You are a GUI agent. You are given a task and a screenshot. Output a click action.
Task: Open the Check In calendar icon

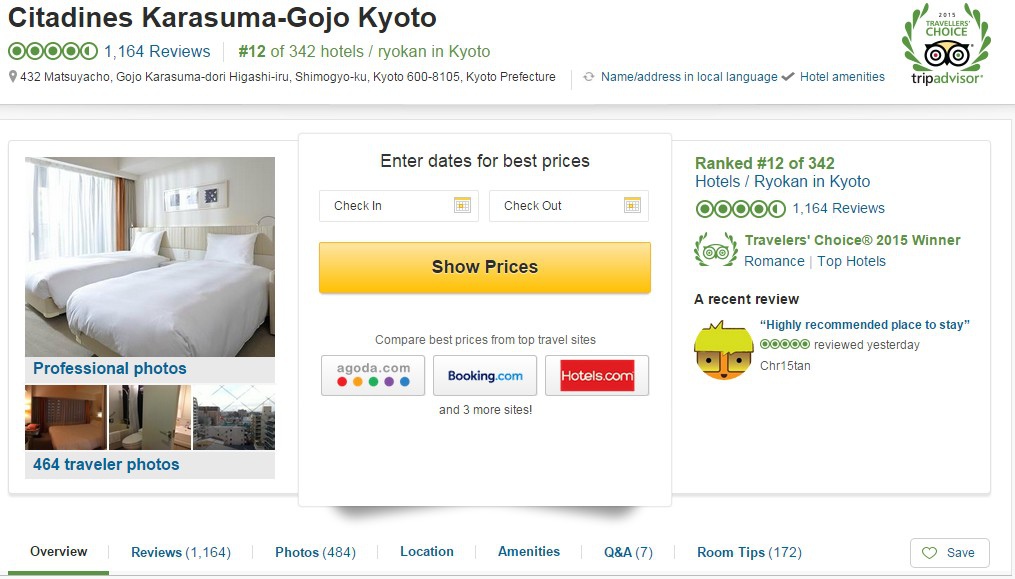[462, 205]
